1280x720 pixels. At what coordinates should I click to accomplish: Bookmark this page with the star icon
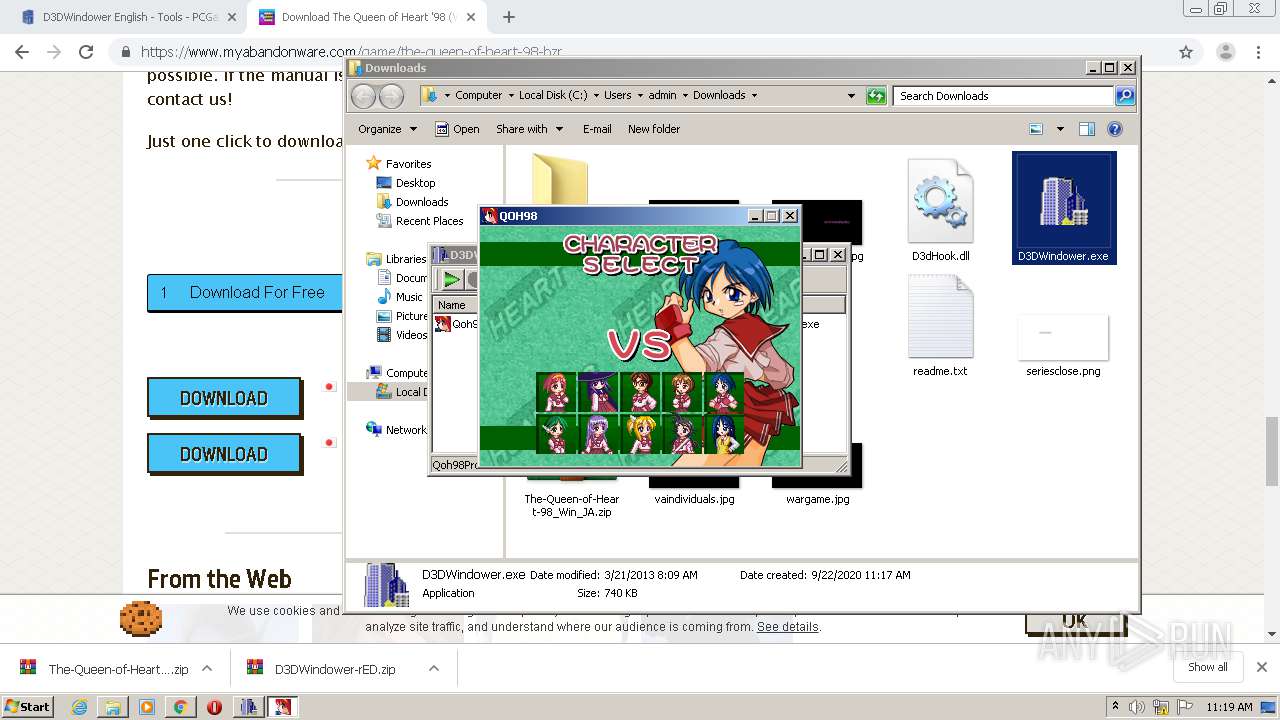[x=1186, y=52]
